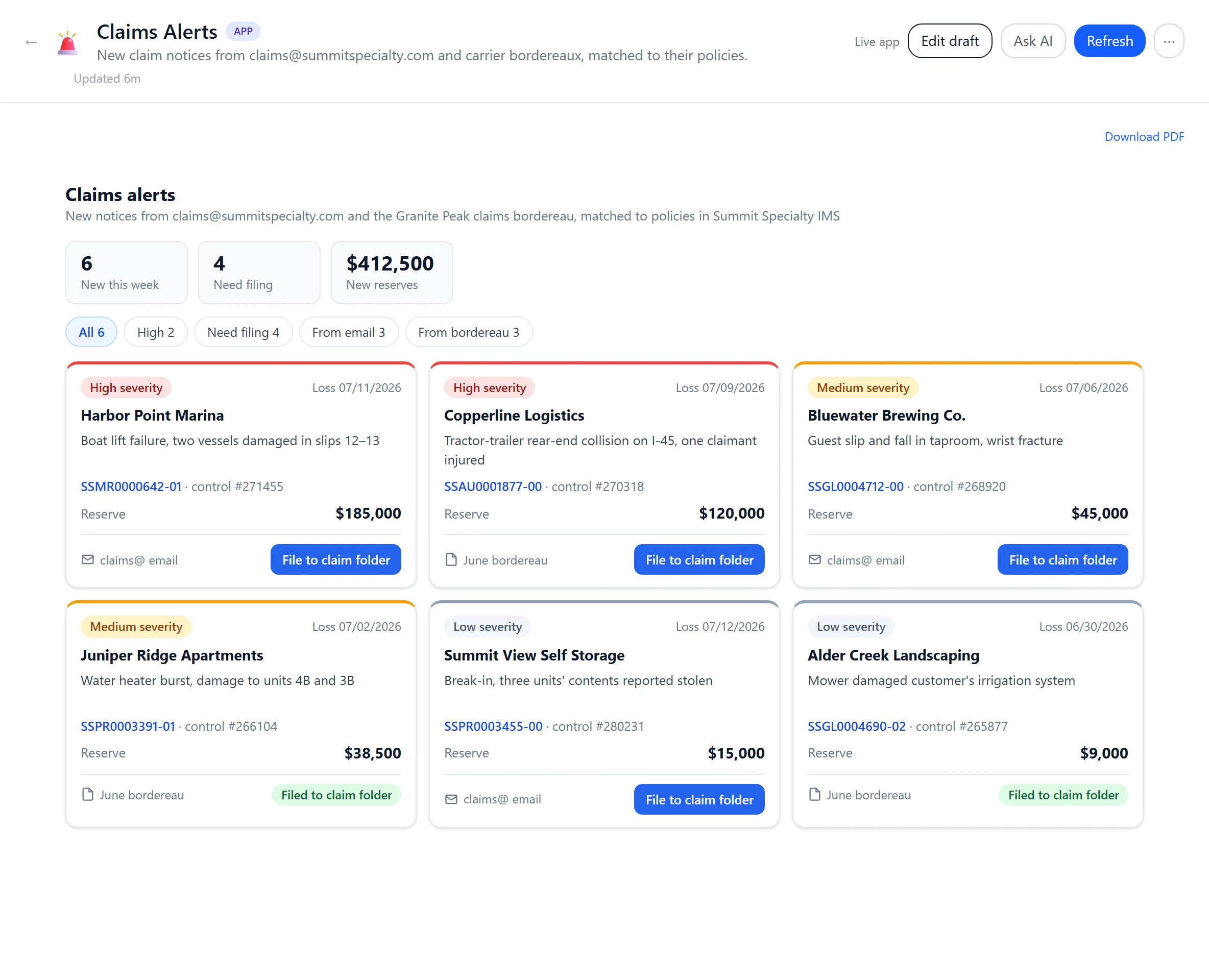Click the Alder Creek Landscaping title
The width and height of the screenshot is (1209, 980).
893,655
